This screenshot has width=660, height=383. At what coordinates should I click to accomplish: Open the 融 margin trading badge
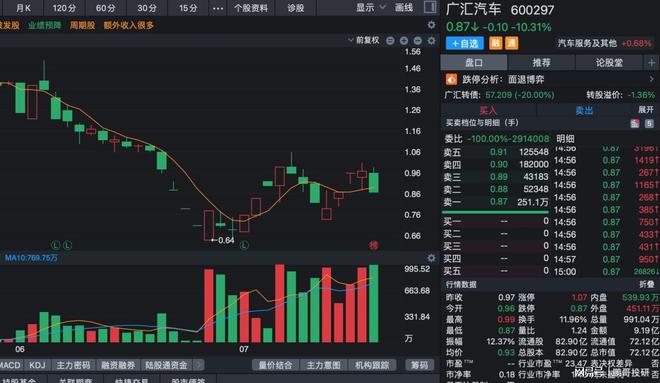pos(495,43)
